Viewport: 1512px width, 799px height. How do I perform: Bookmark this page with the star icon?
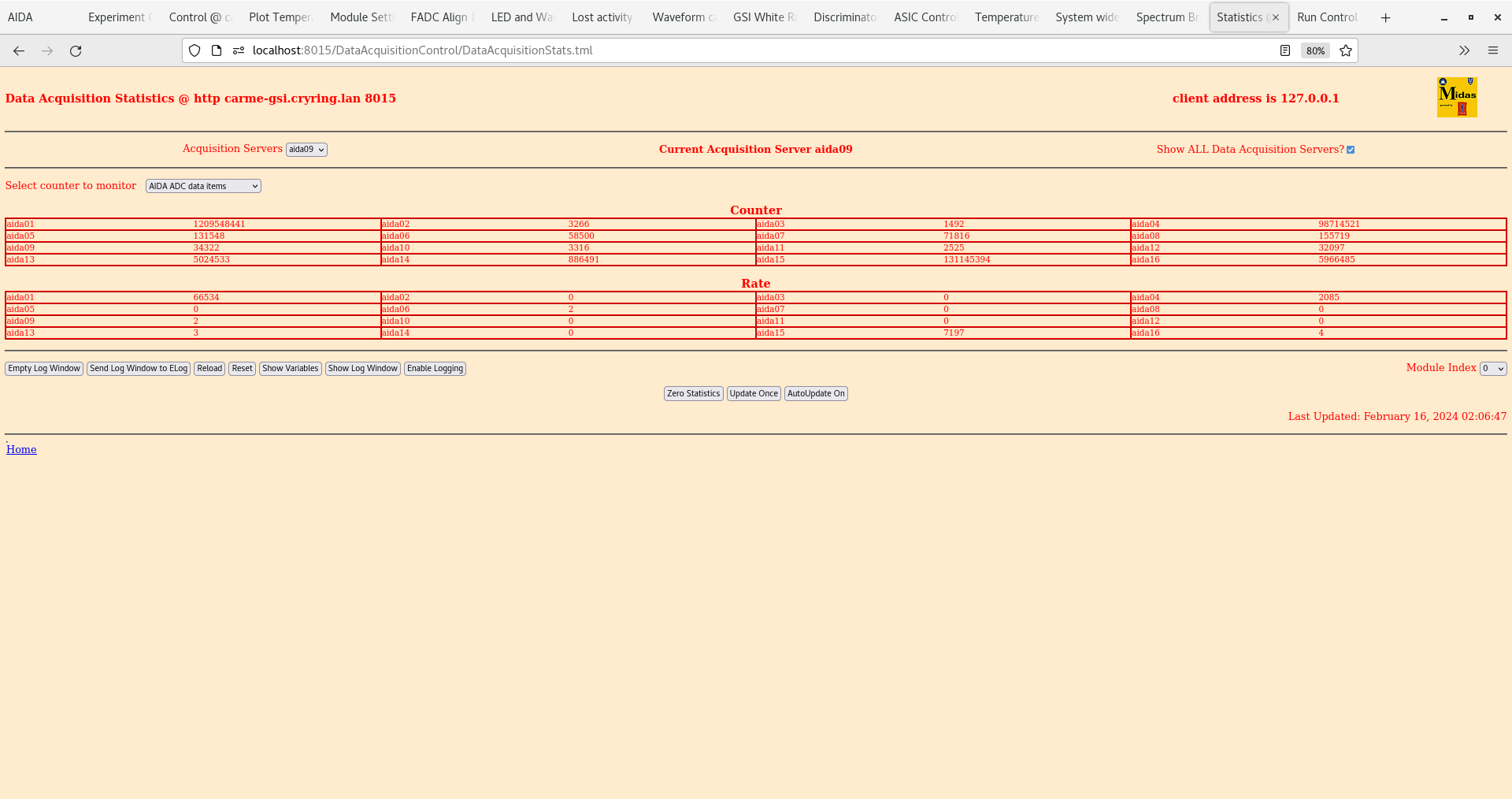[1346, 50]
